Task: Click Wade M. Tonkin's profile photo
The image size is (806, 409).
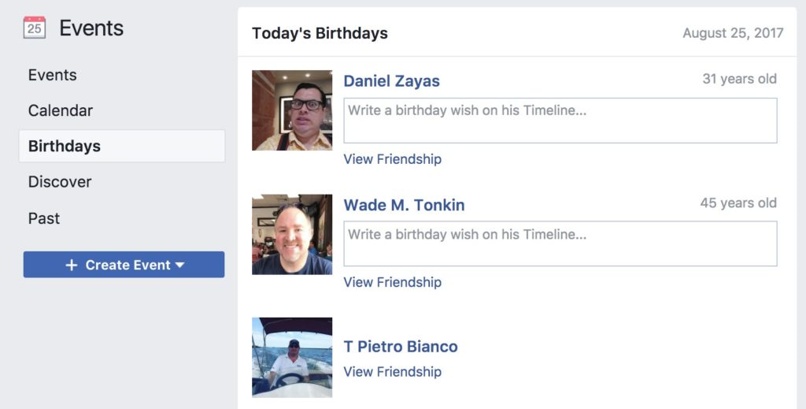Action: [292, 234]
